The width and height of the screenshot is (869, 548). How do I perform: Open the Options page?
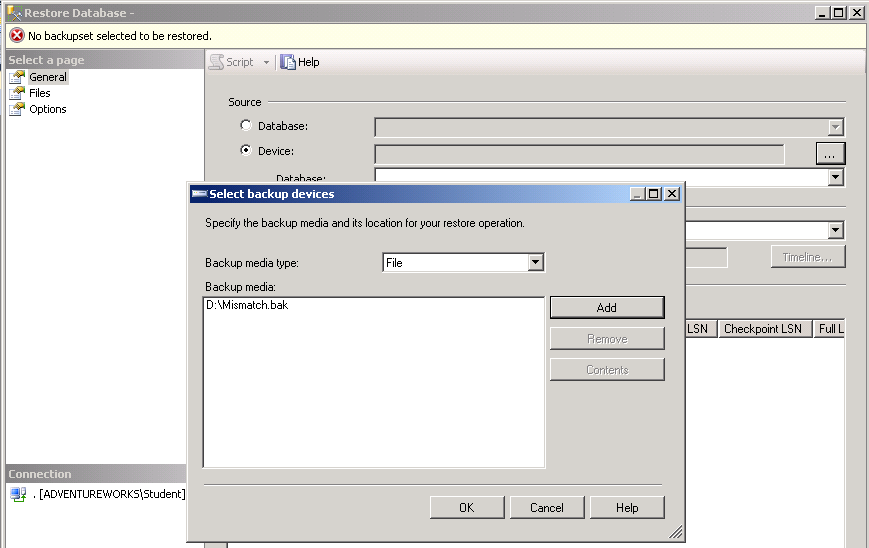click(47, 109)
